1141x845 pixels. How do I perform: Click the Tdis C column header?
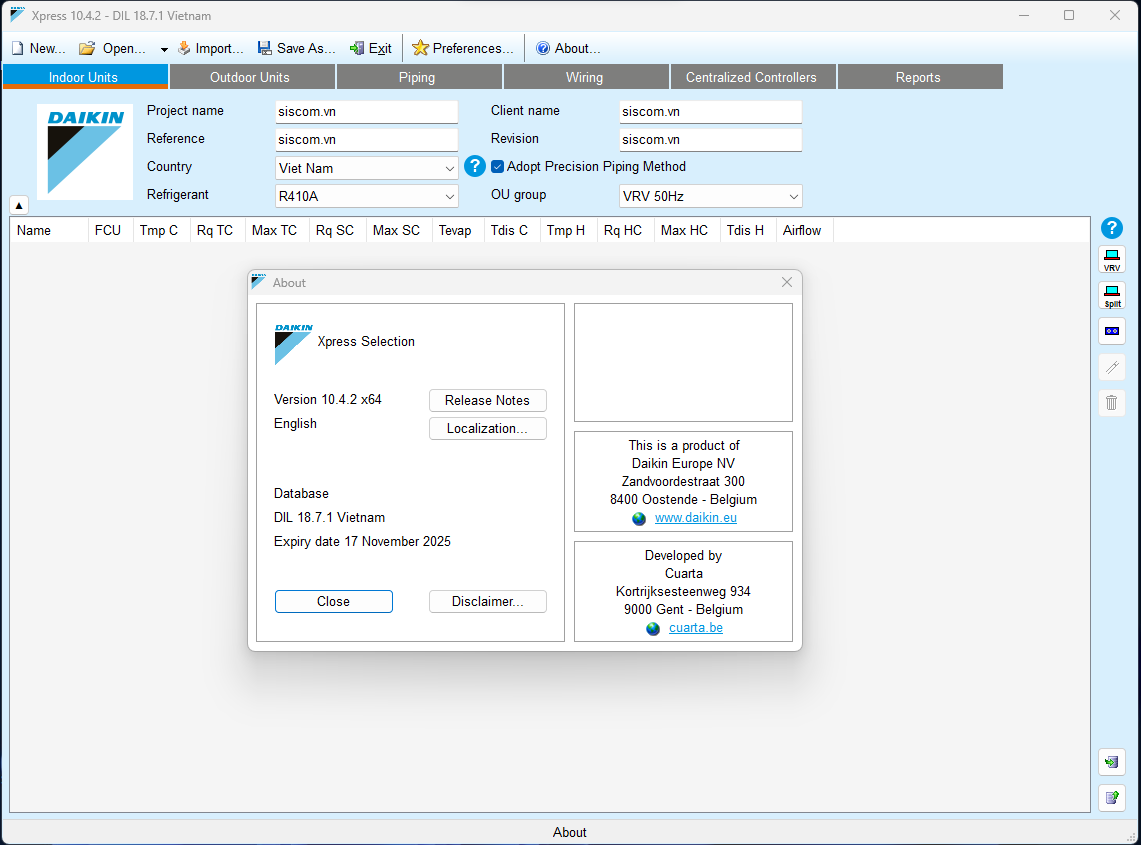[512, 230]
